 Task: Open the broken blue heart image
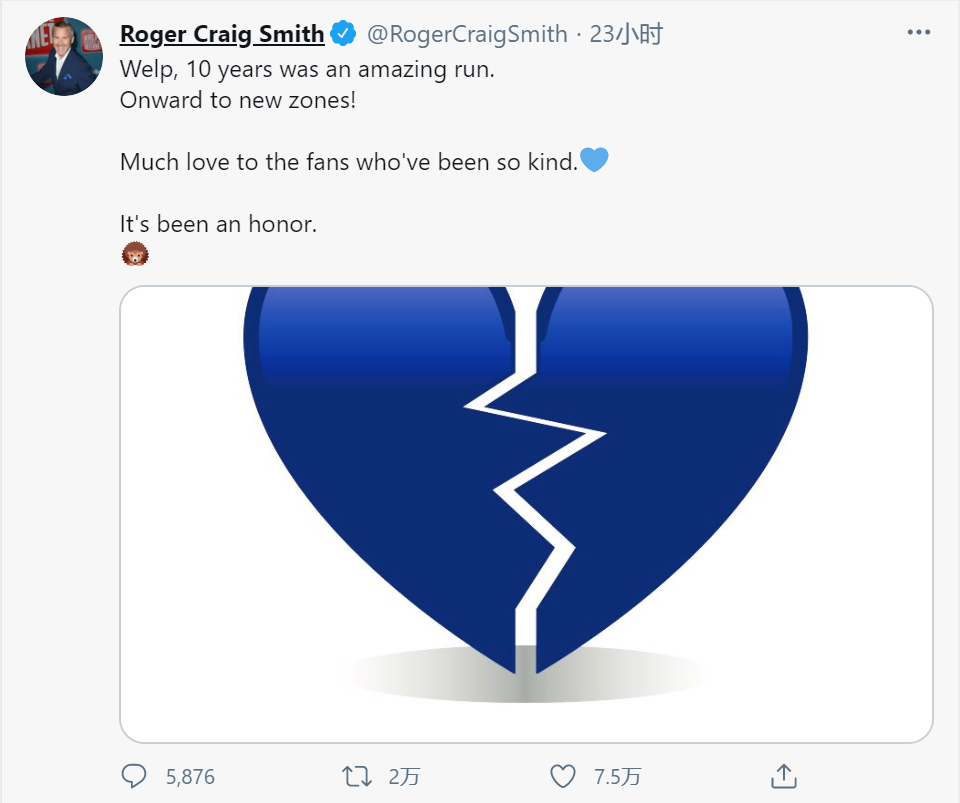point(526,514)
